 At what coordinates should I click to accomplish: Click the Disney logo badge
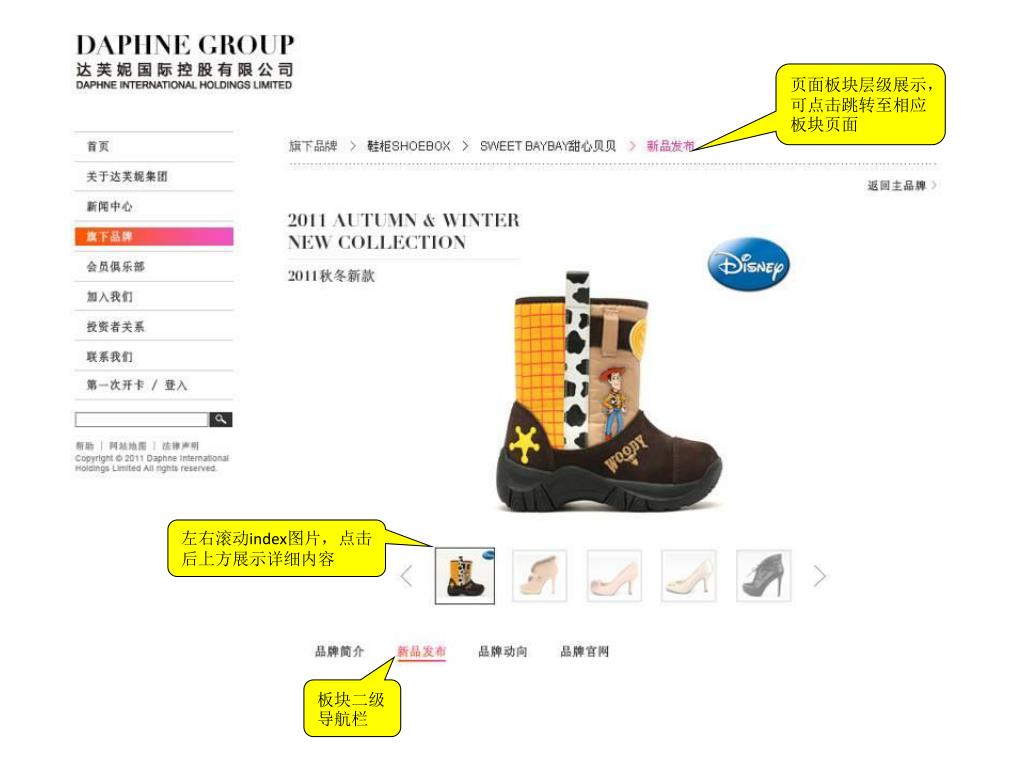[748, 264]
